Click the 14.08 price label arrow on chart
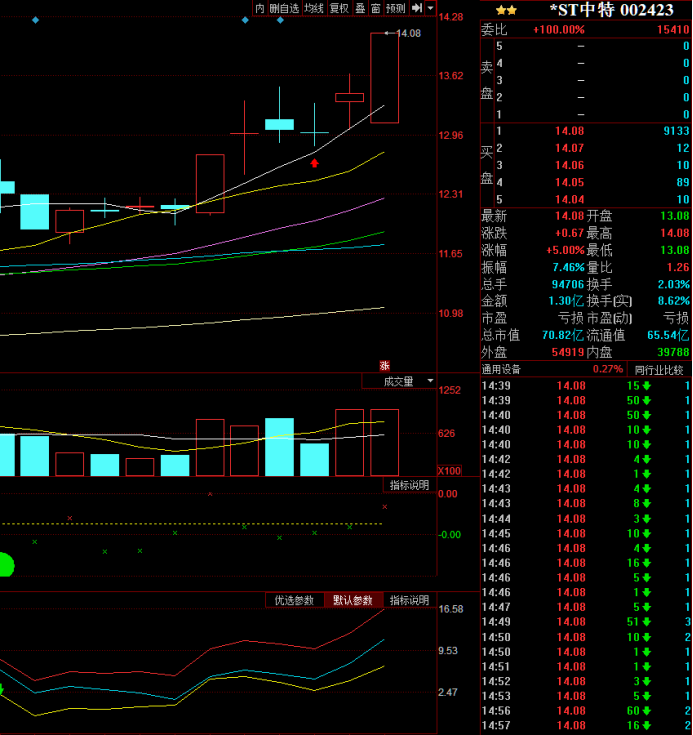The width and height of the screenshot is (693, 735). [406, 34]
